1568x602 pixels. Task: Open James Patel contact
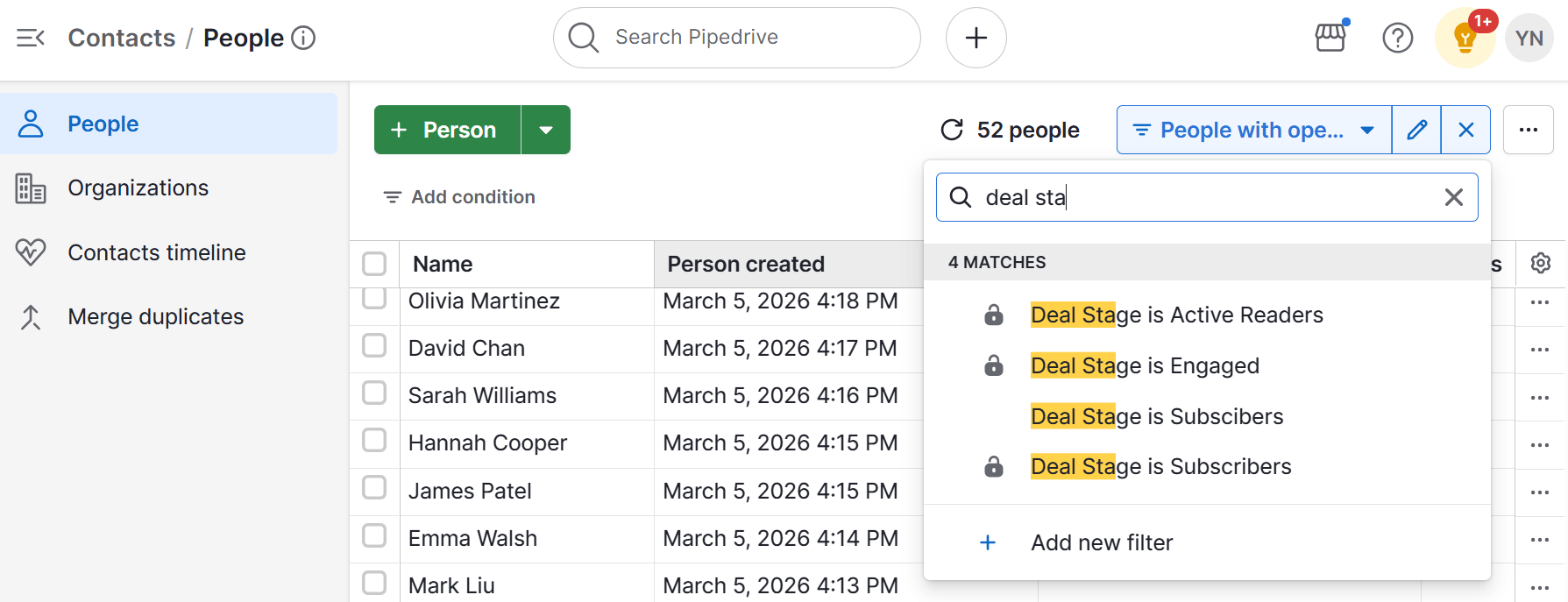tap(470, 491)
